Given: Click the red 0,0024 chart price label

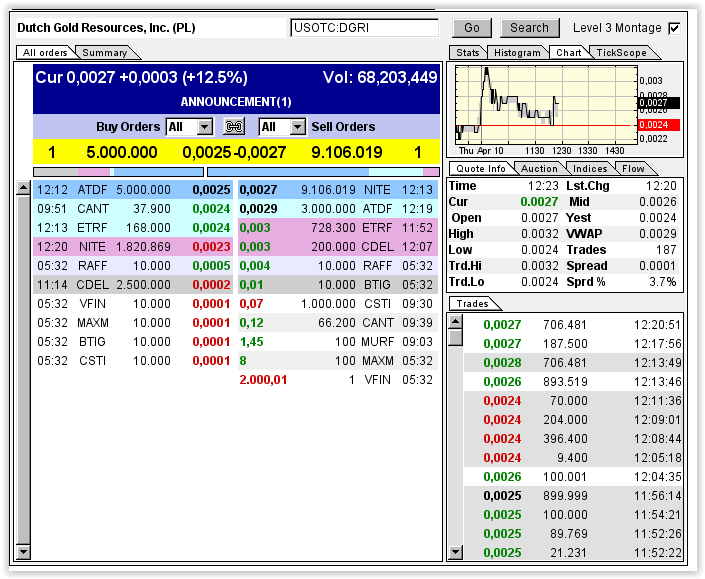Looking at the screenshot, I should click(659, 125).
